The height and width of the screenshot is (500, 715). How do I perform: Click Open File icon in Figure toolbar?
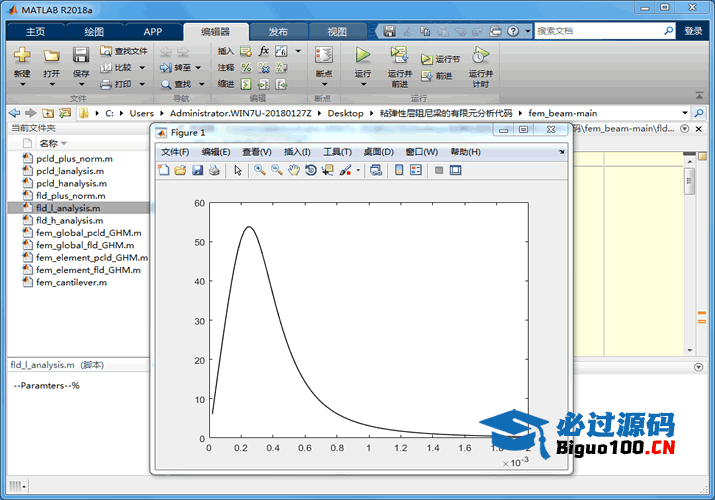click(x=180, y=170)
